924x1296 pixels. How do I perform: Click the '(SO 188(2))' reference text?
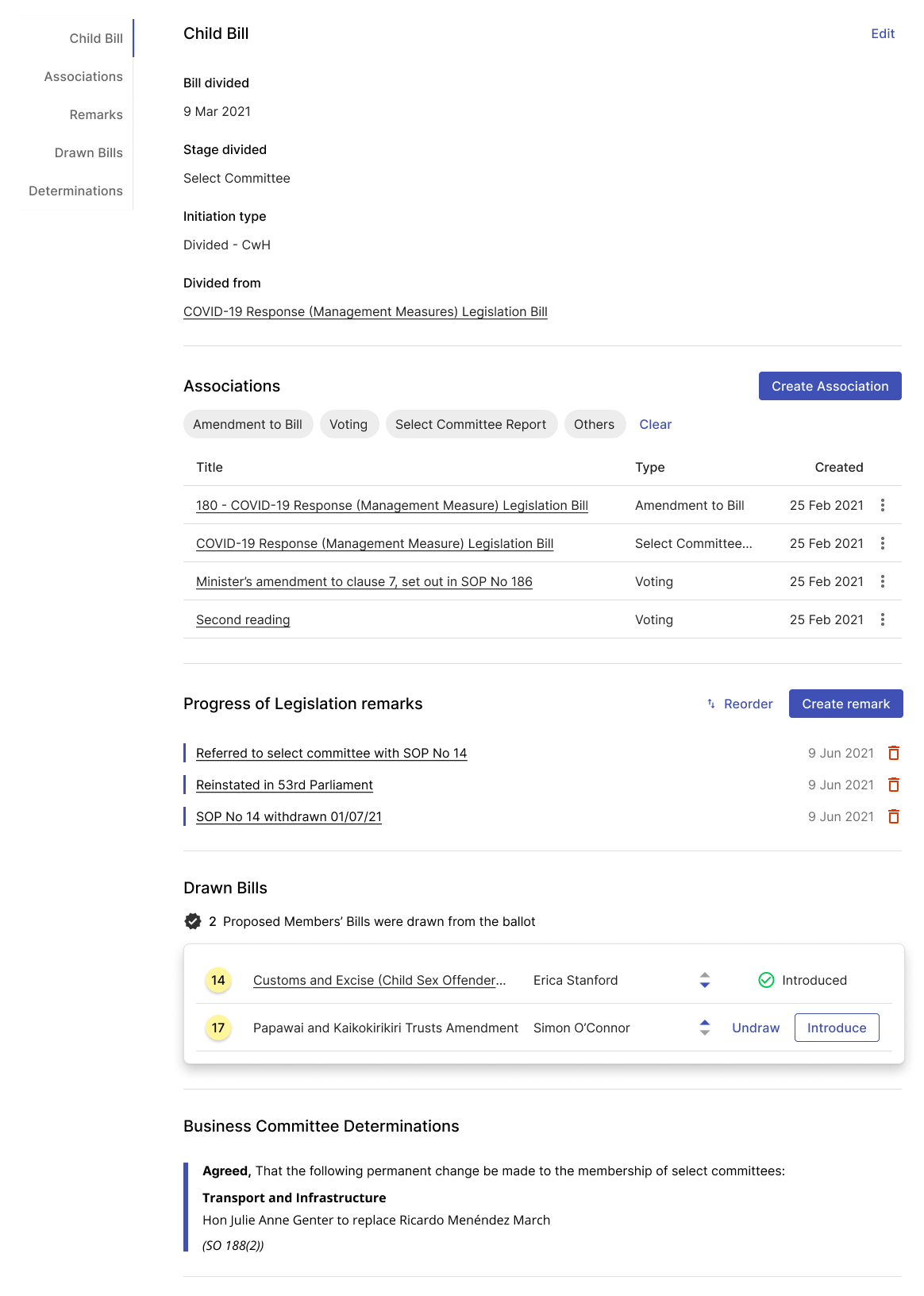233,1245
